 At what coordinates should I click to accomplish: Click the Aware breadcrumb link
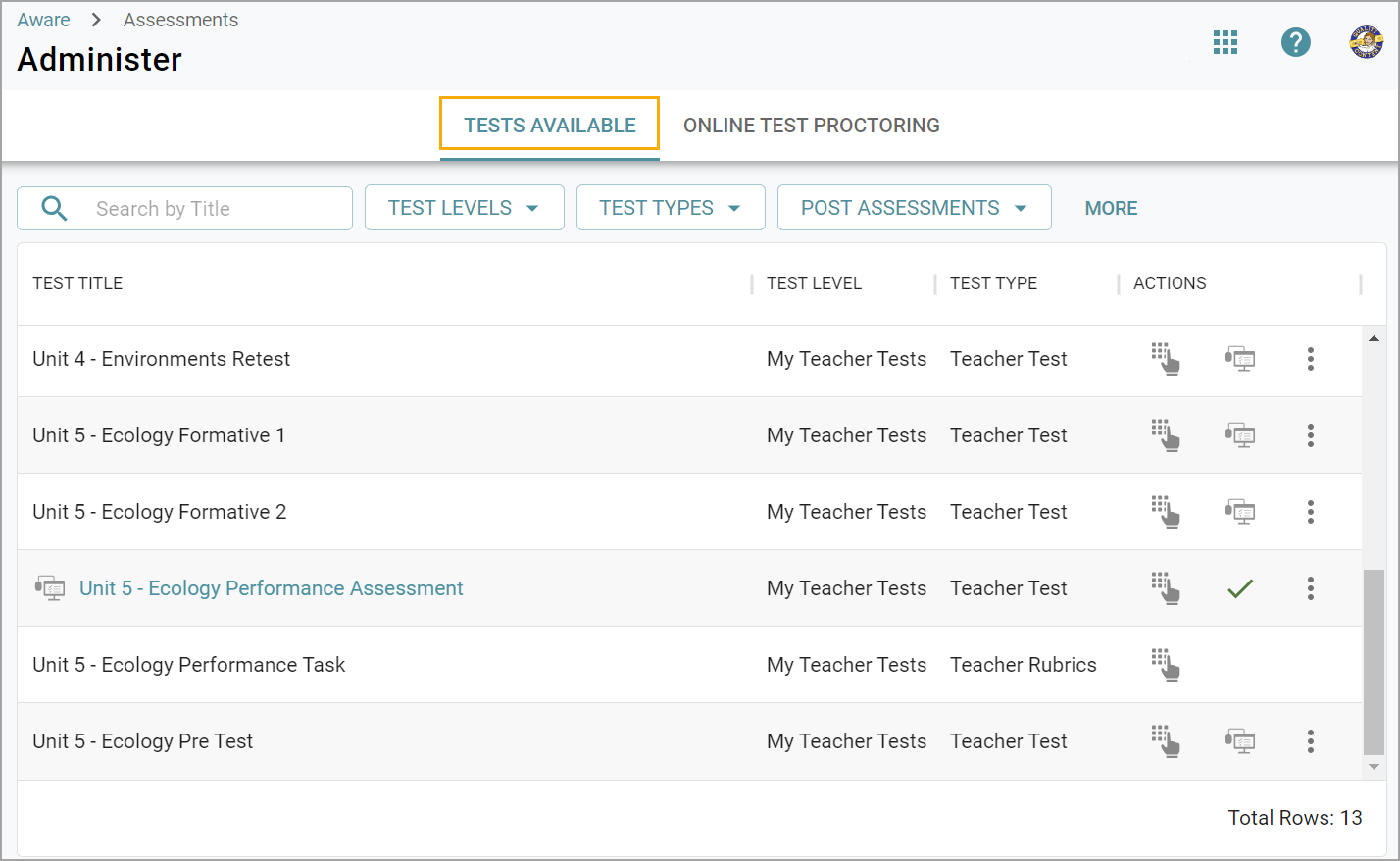[x=43, y=20]
